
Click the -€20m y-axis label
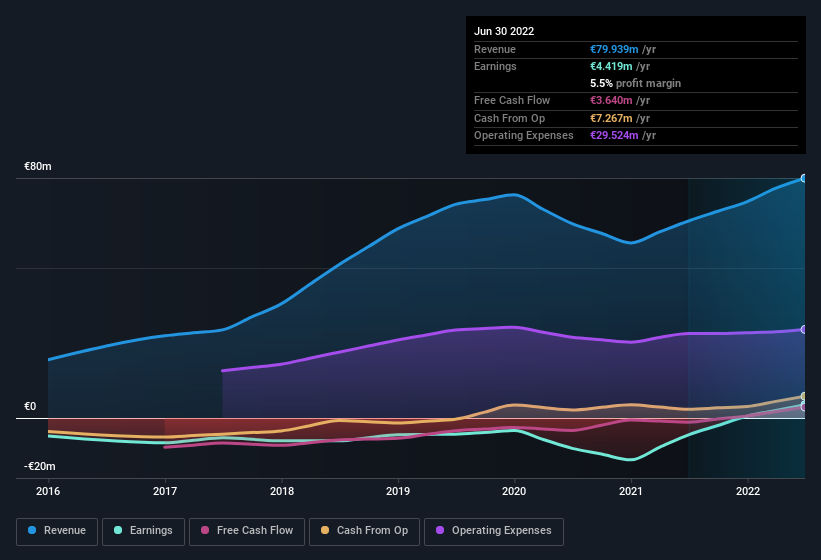[x=39, y=466]
